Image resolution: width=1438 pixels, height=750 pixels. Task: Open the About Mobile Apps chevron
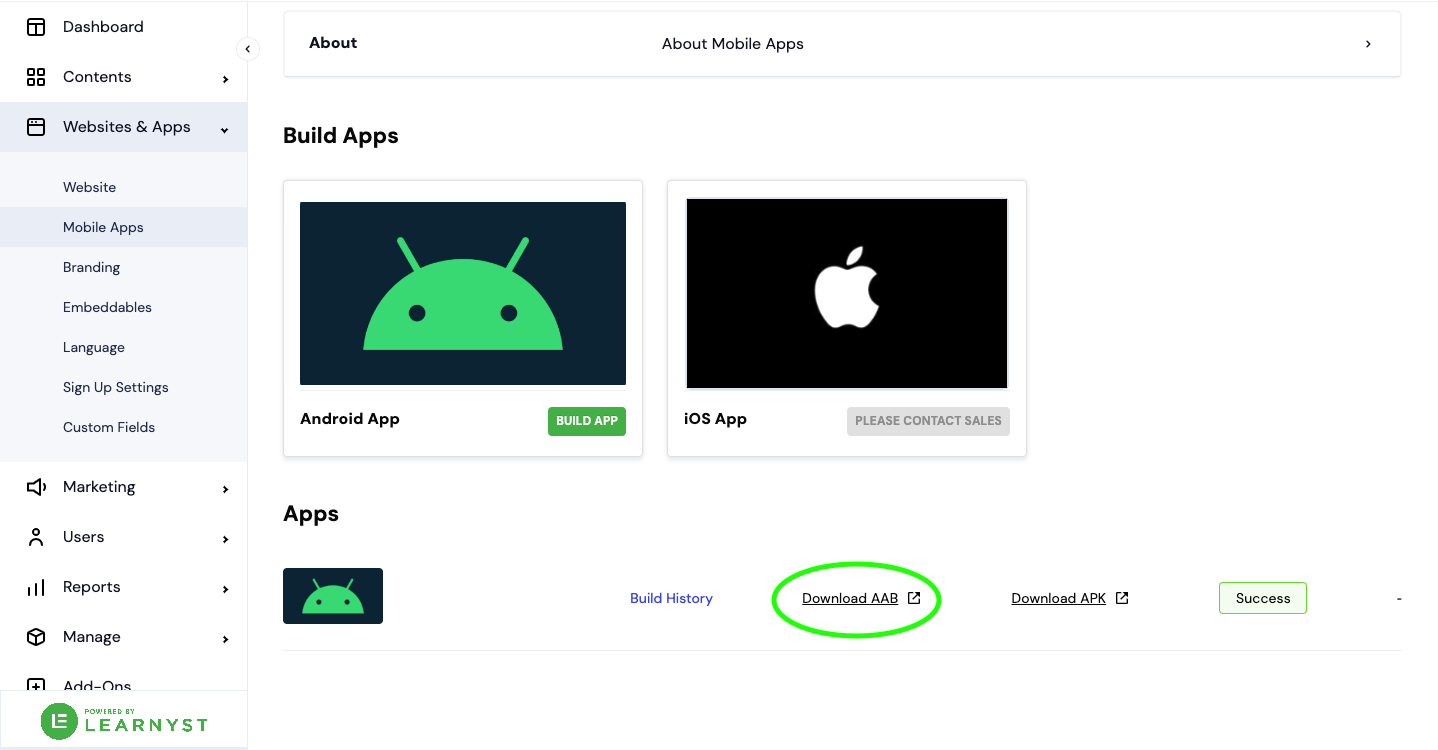(1368, 44)
